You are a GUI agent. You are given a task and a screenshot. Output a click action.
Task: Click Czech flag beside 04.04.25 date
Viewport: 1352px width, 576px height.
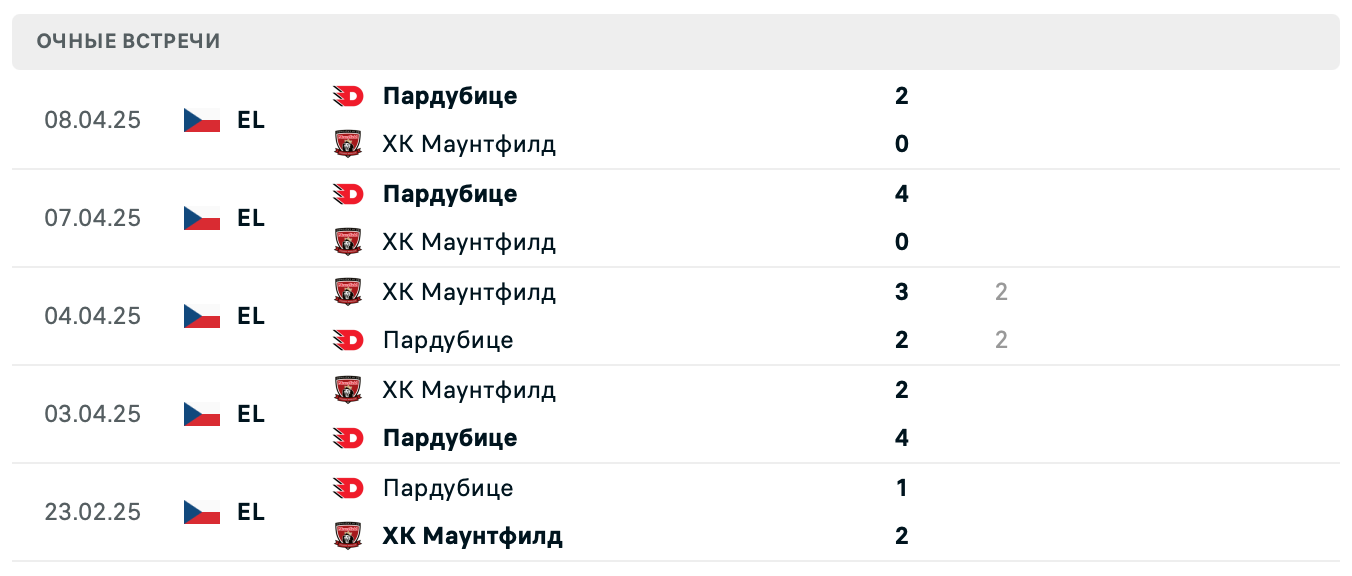point(202,316)
